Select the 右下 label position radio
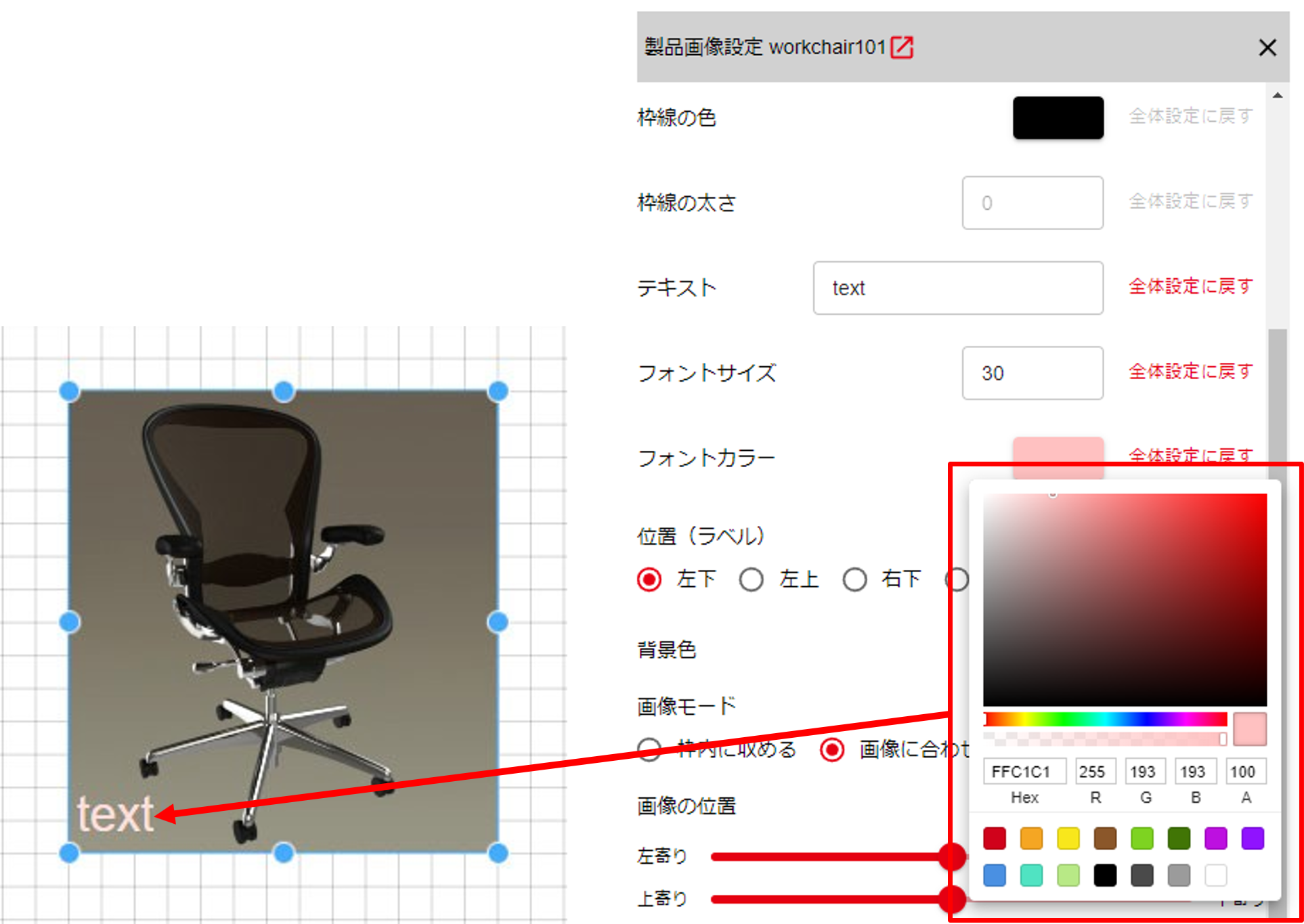The height and width of the screenshot is (924, 1304). click(x=854, y=579)
